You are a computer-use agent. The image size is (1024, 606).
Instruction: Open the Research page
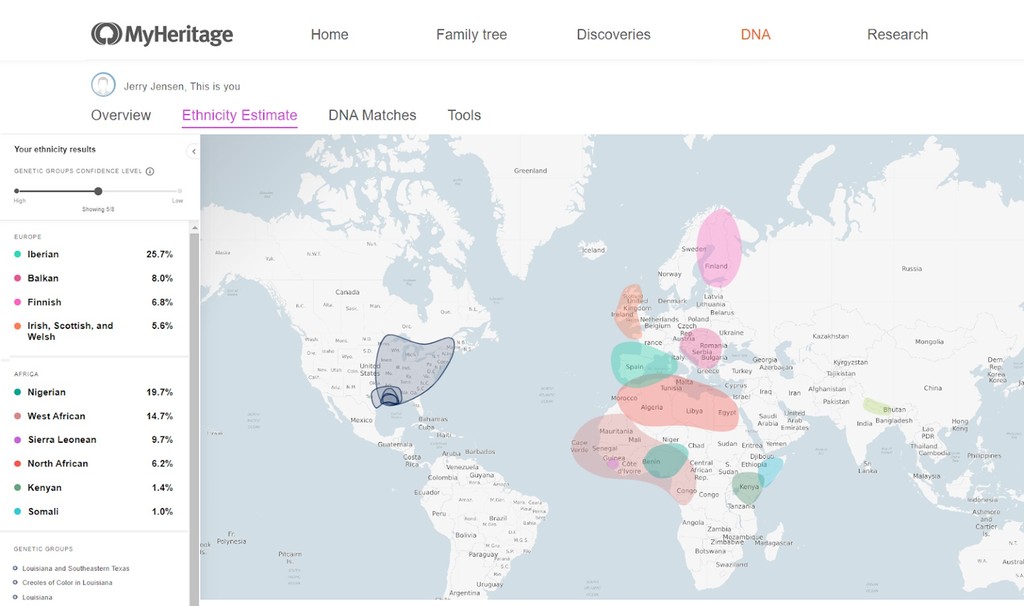pos(897,34)
